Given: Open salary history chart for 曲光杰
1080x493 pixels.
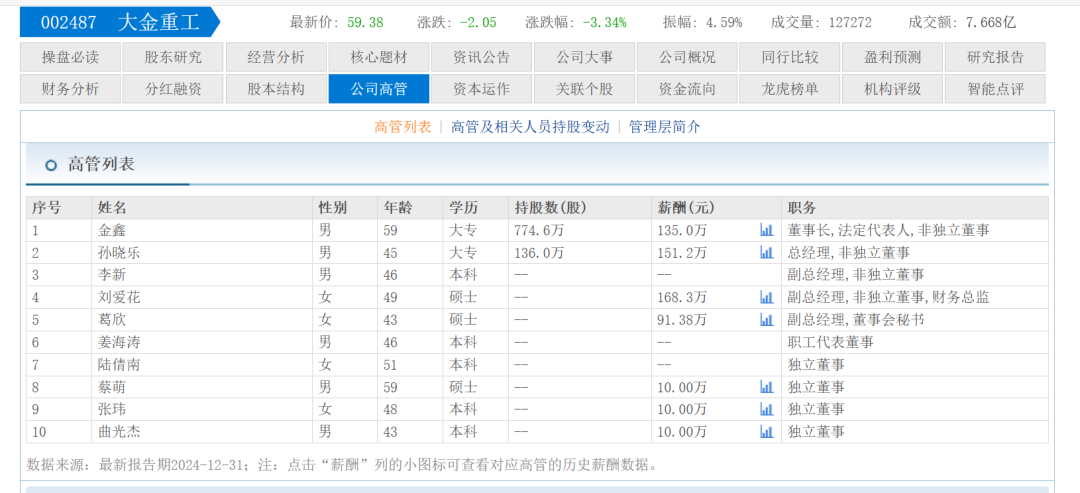Looking at the screenshot, I should pyautogui.click(x=766, y=432).
